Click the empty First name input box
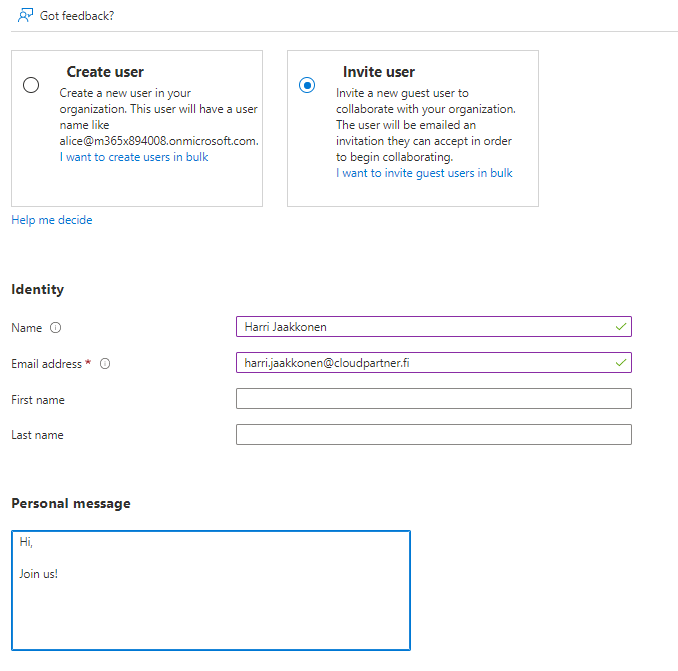Viewport: 678px width, 671px height. [x=433, y=399]
